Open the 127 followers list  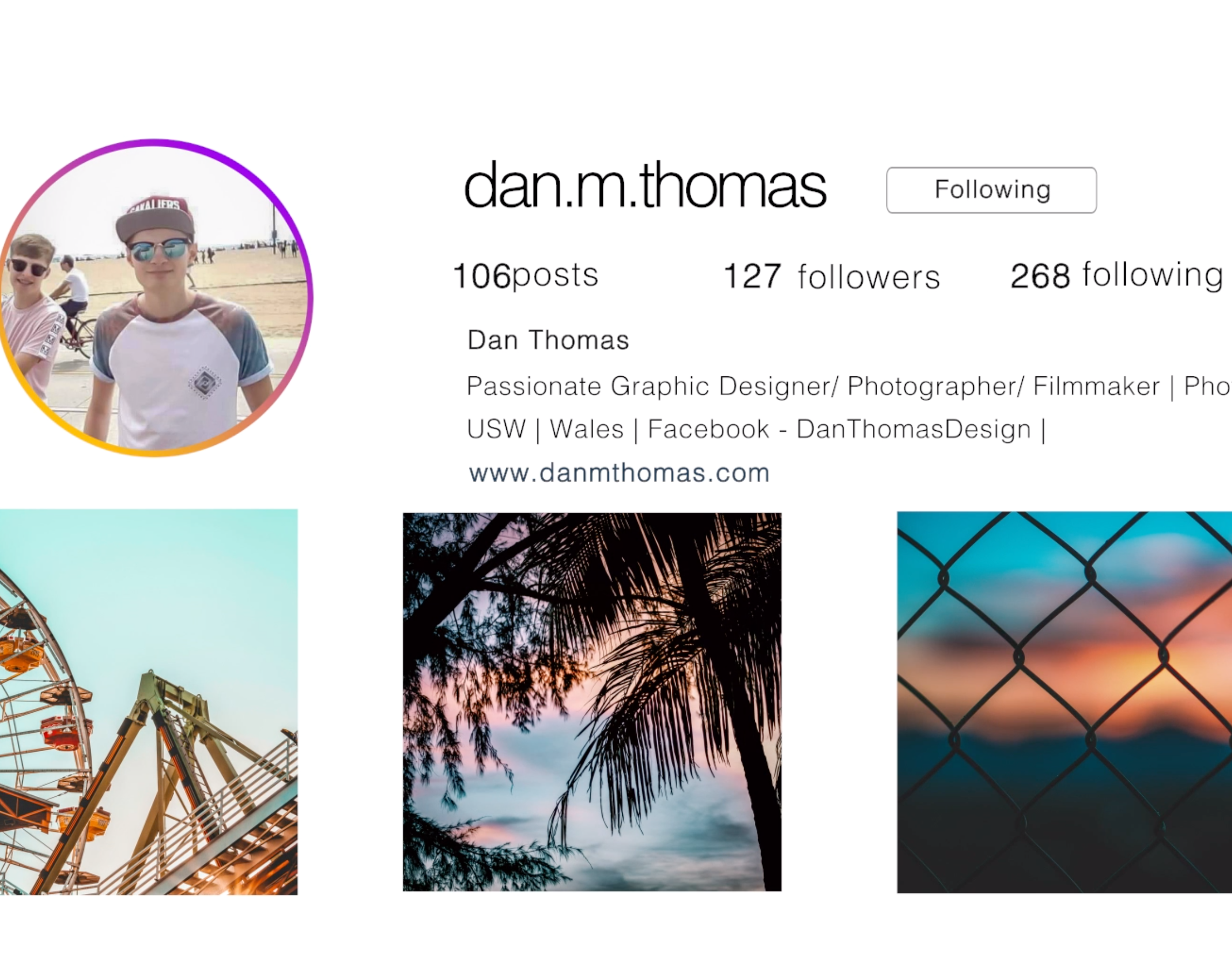click(831, 277)
